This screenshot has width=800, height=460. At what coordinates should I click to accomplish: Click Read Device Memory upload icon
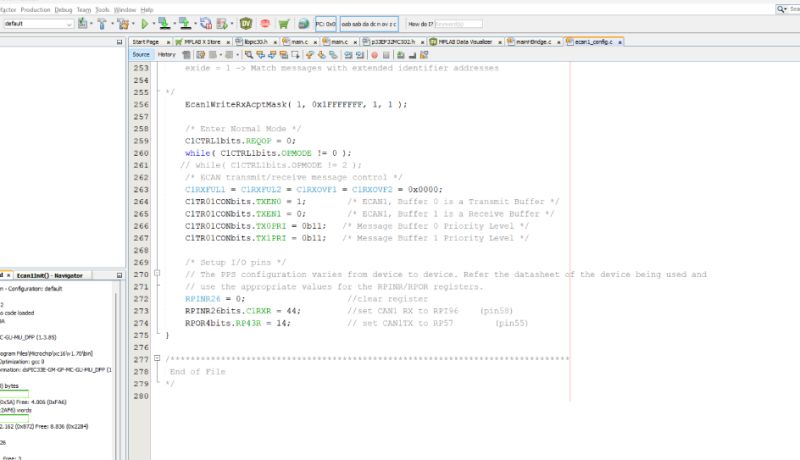(x=185, y=23)
